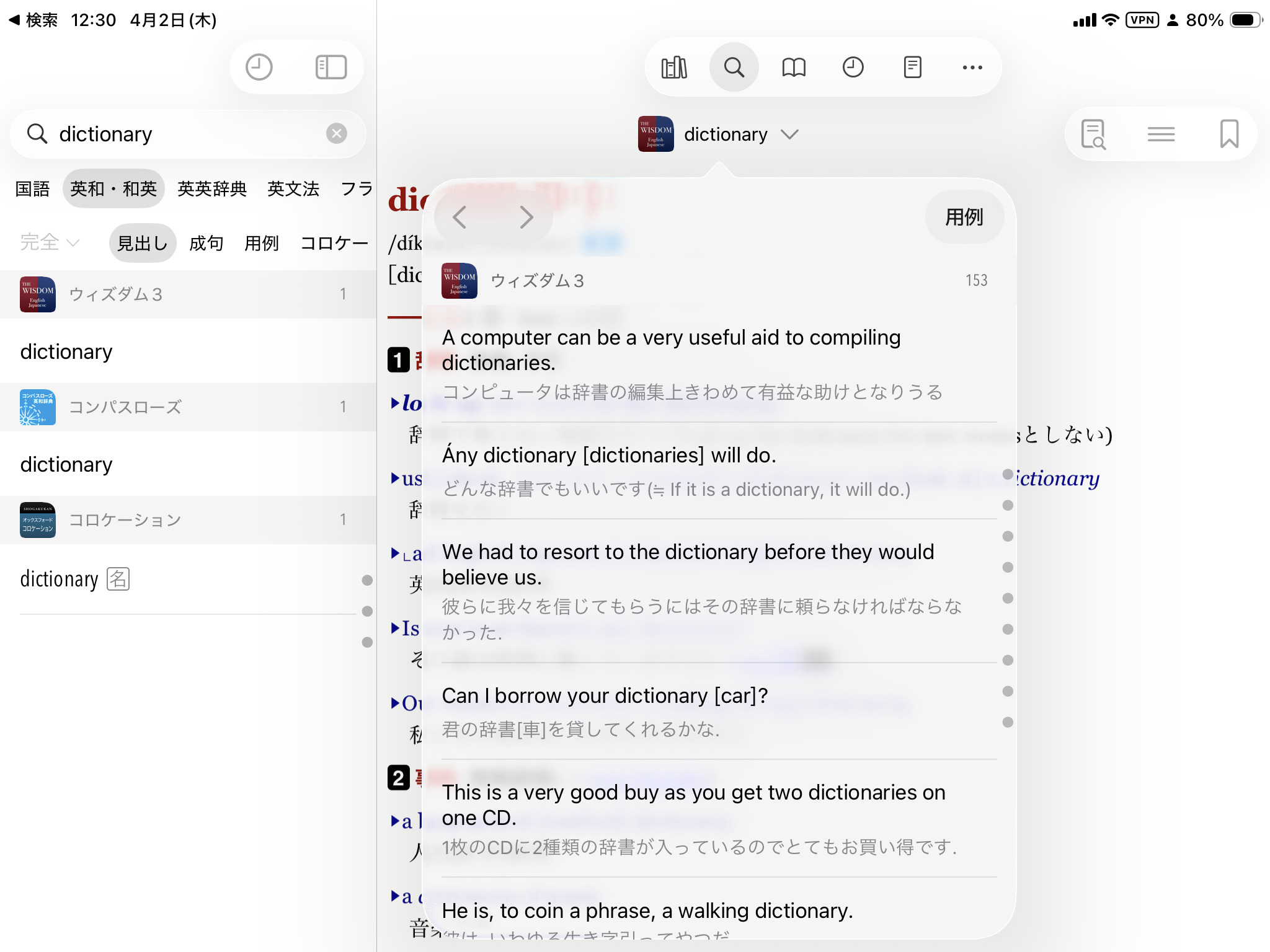Open the three-dots more menu
The image size is (1270, 952).
(972, 68)
